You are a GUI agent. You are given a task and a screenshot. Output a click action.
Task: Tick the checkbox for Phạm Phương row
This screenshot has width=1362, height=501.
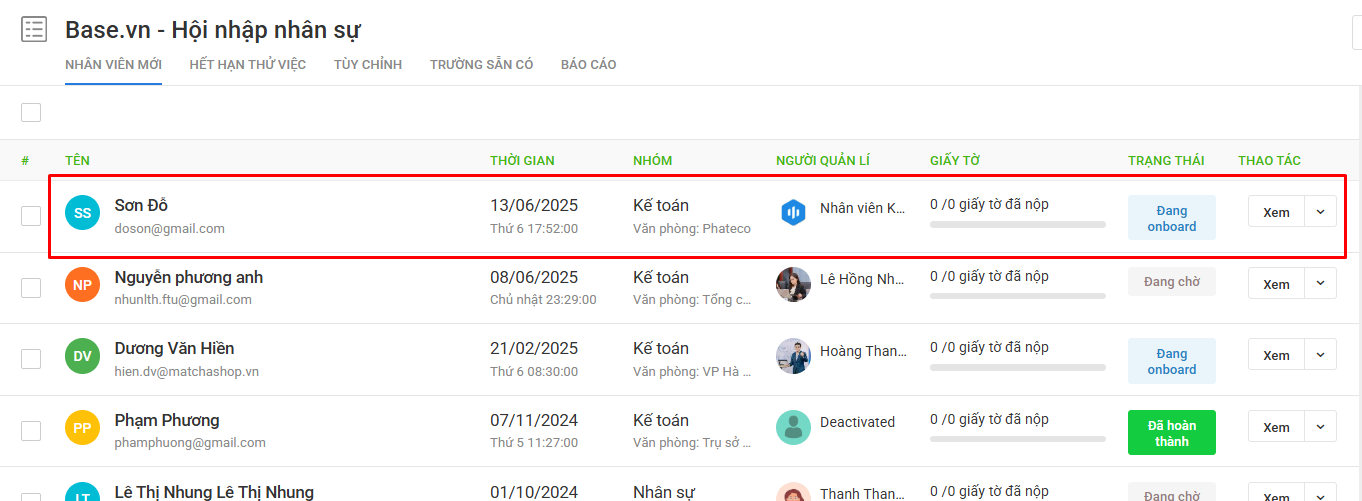click(31, 431)
